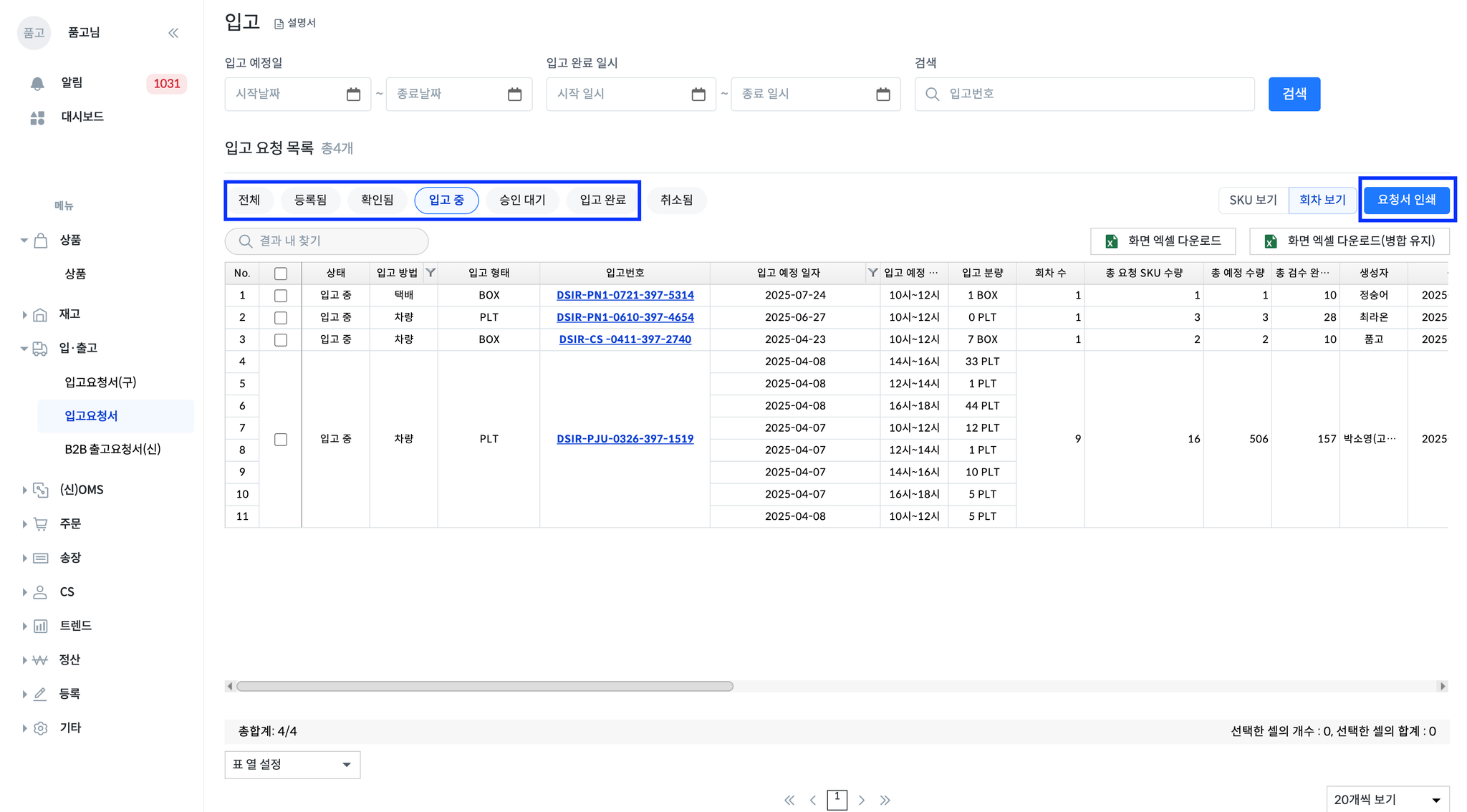Click the filter icon on 입고 예정 일자 column

click(x=872, y=273)
